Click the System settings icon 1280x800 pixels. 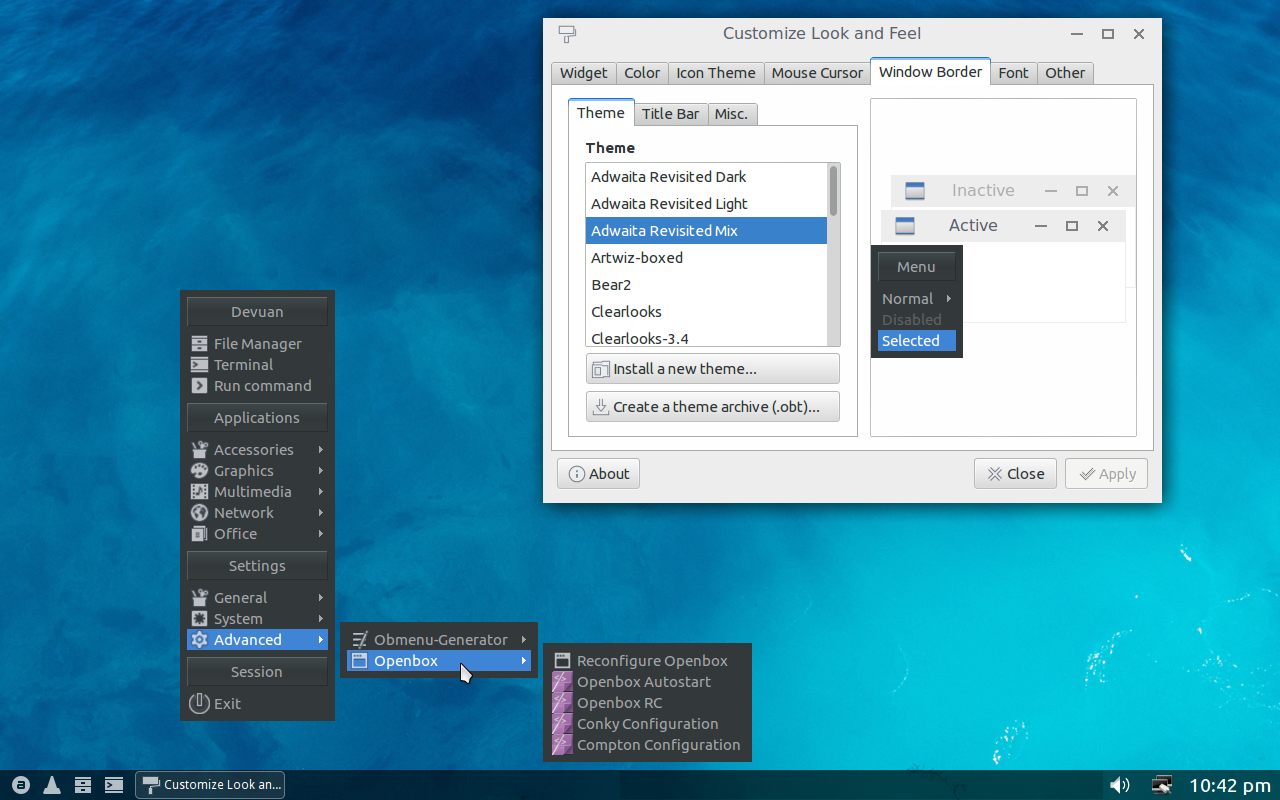[199, 619]
